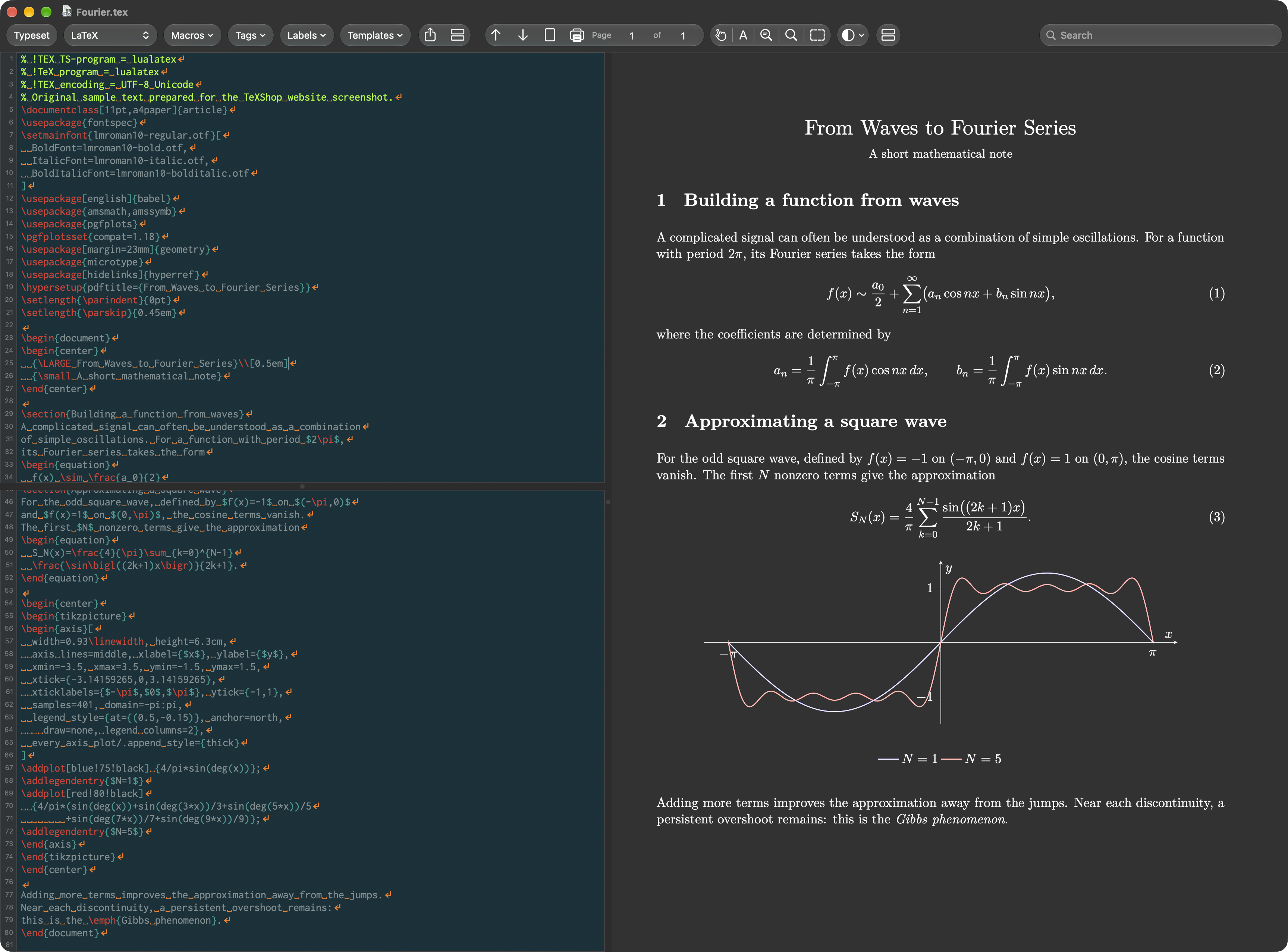The width and height of the screenshot is (1288, 952).
Task: Toggle the source split view icon
Action: pos(457,35)
